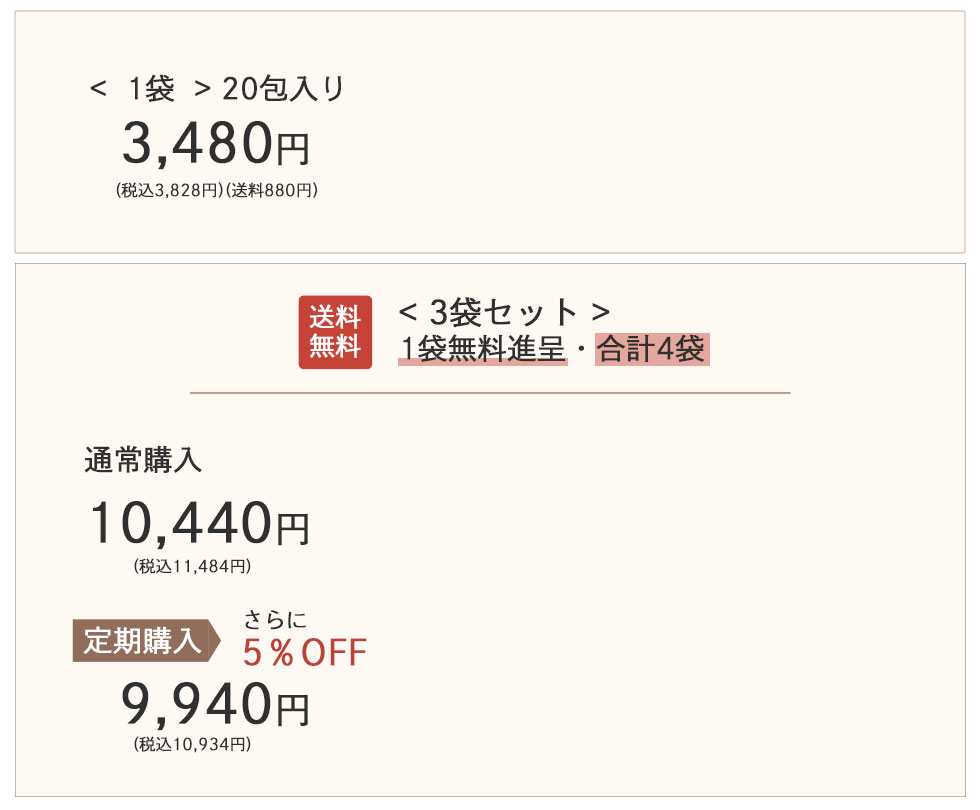Select the 9,940円 subscription price
Screen dimensions: 980x810
click(215, 705)
